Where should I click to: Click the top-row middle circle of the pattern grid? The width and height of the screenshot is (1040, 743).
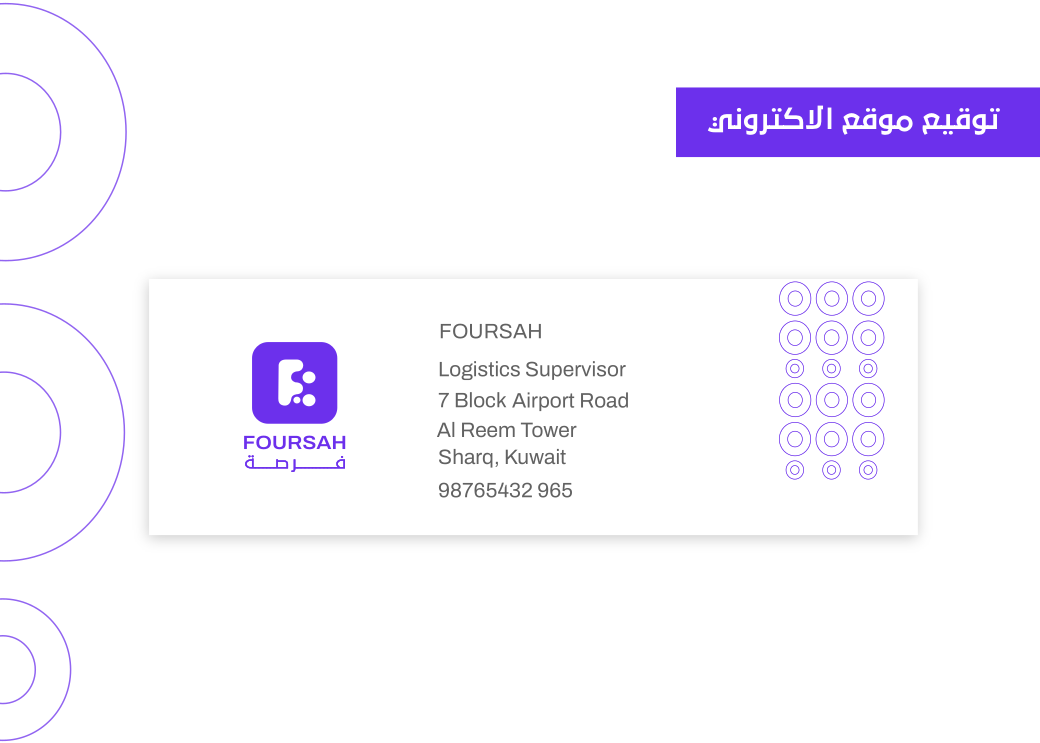(x=831, y=298)
